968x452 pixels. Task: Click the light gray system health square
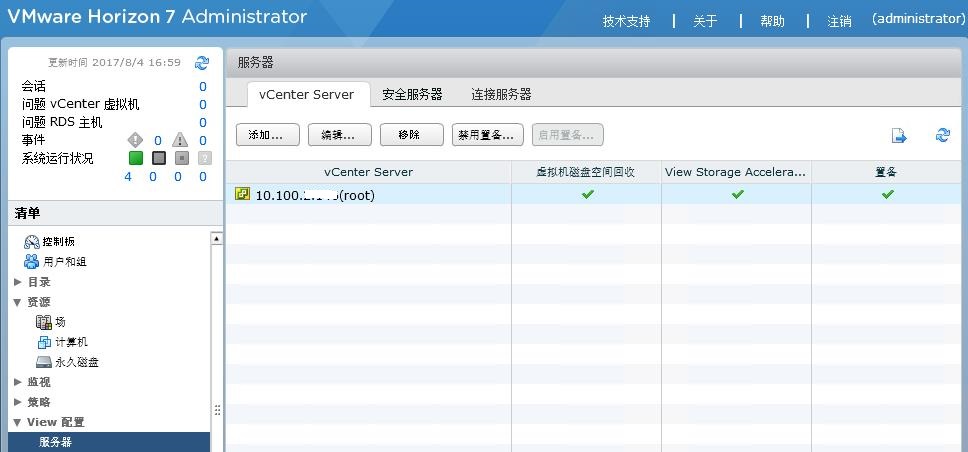(x=182, y=158)
